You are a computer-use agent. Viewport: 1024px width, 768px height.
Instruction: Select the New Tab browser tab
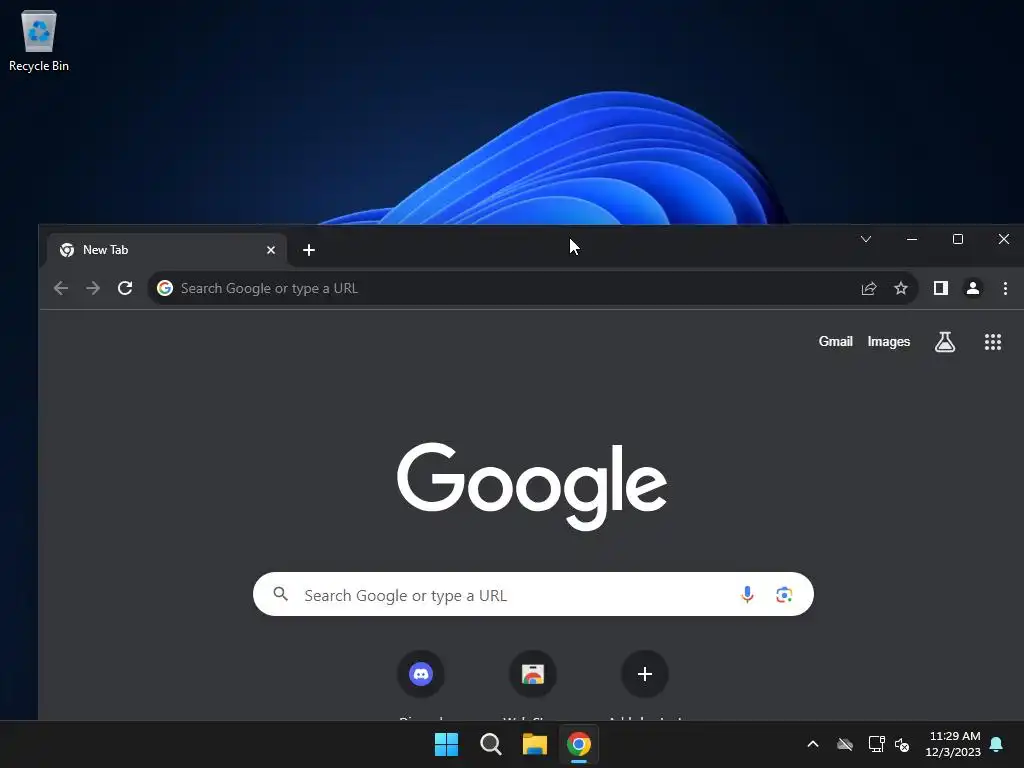coord(167,250)
